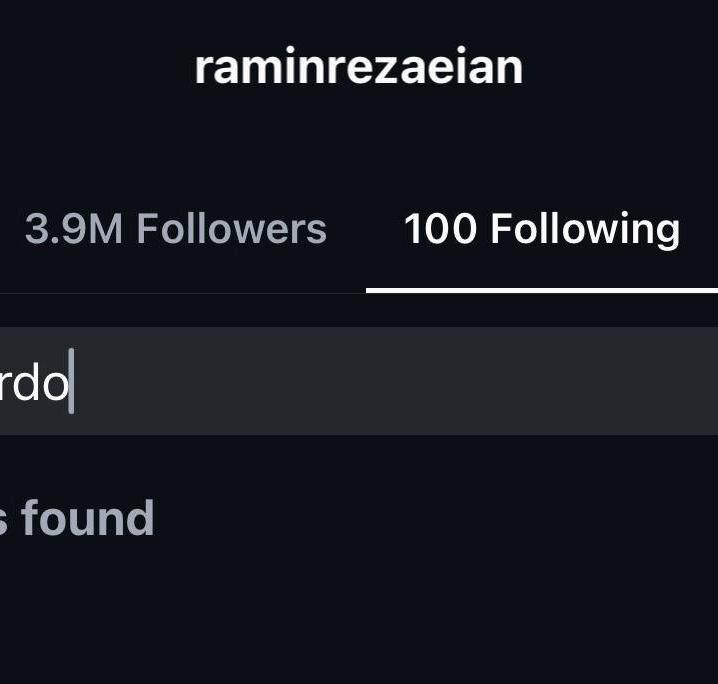
Task: Place cursor after "rdo" in search box
Action: click(71, 383)
